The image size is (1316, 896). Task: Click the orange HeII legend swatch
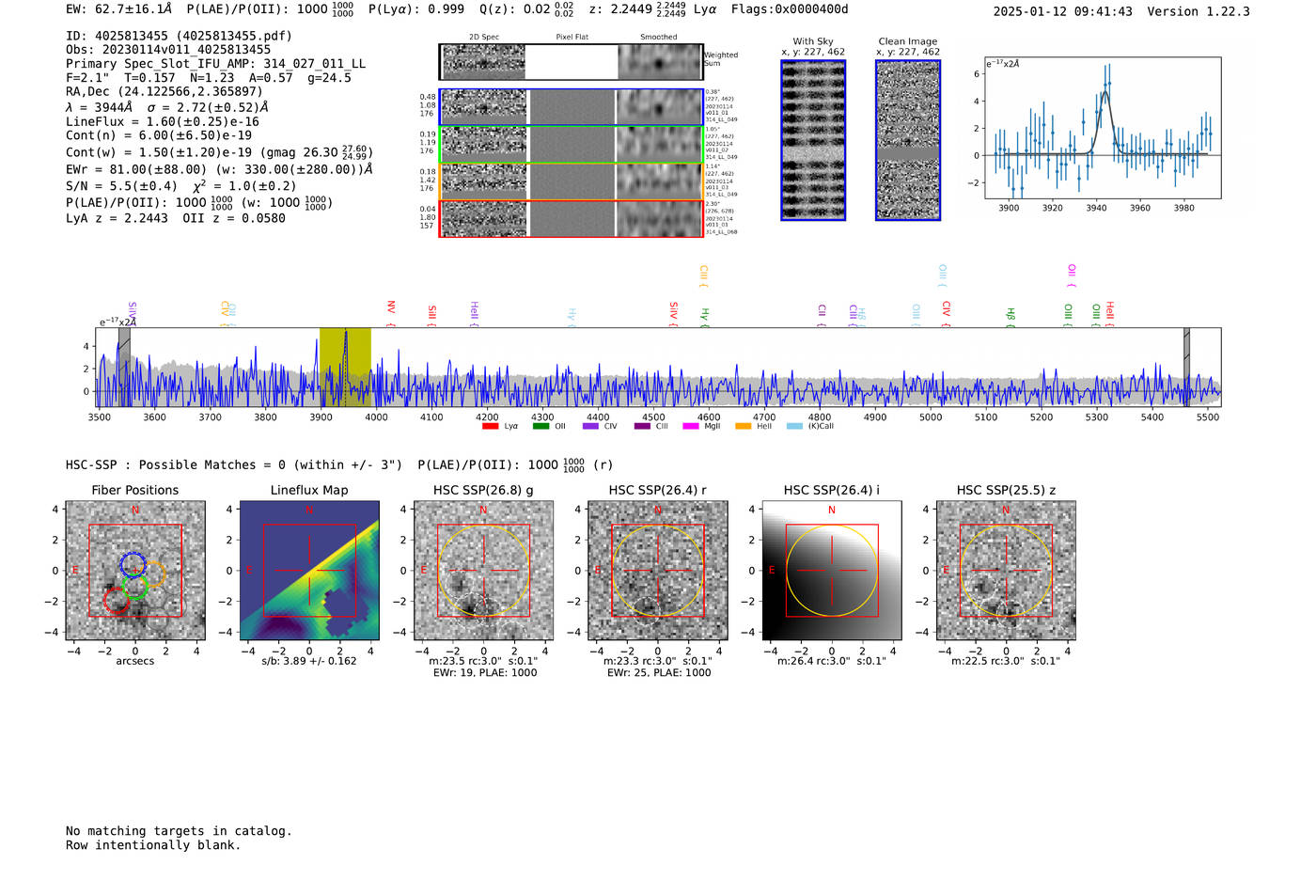pos(743,426)
